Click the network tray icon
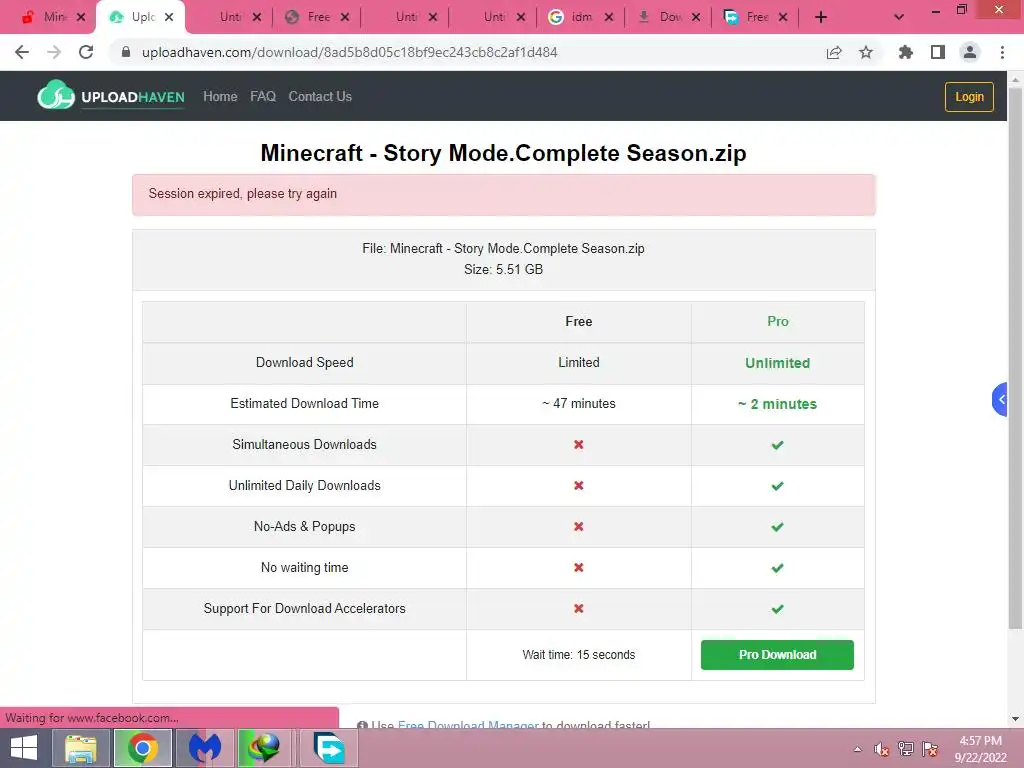The height and width of the screenshot is (768, 1024). (906, 749)
